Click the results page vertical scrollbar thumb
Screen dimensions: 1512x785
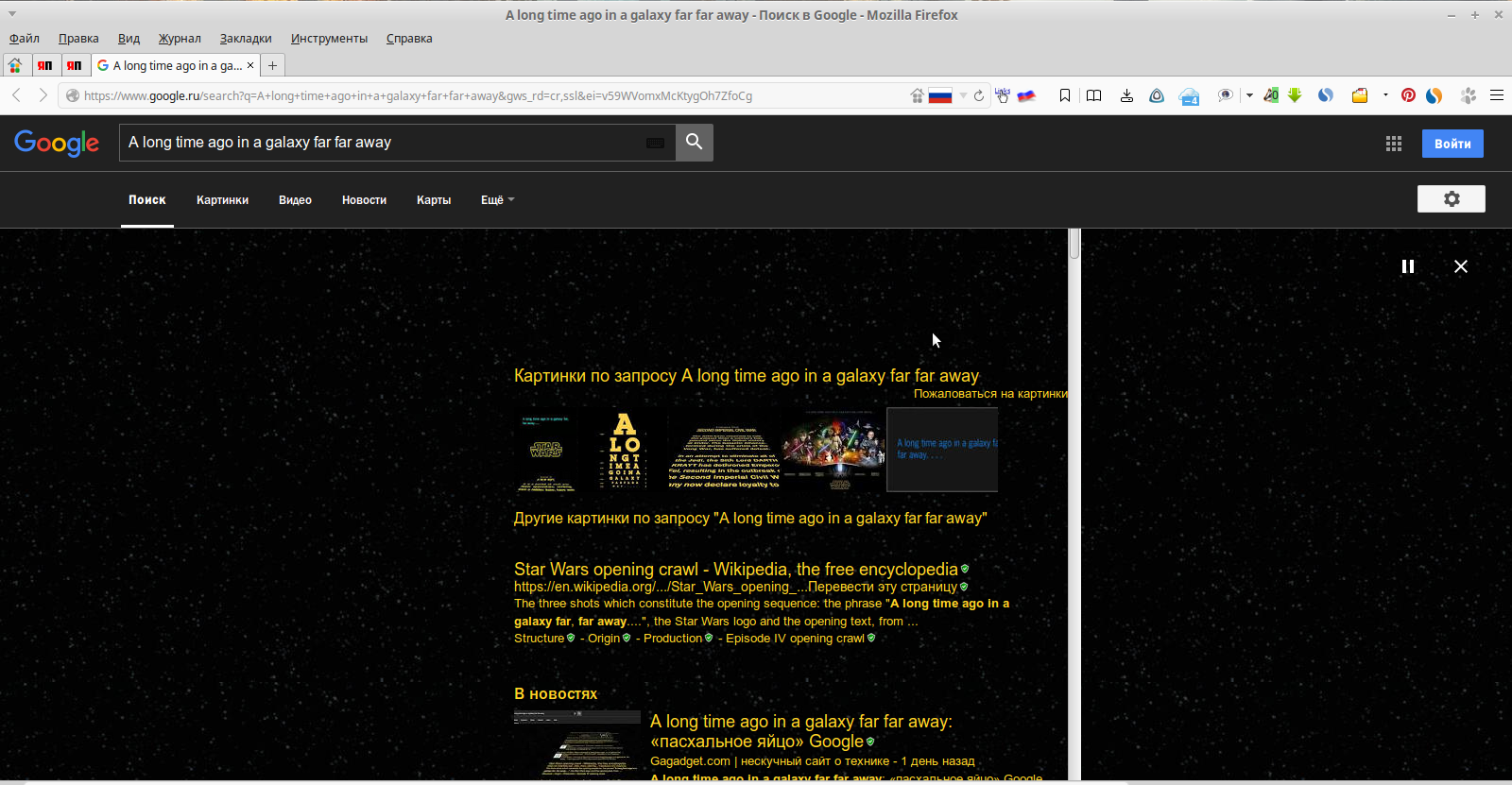pos(1074,243)
